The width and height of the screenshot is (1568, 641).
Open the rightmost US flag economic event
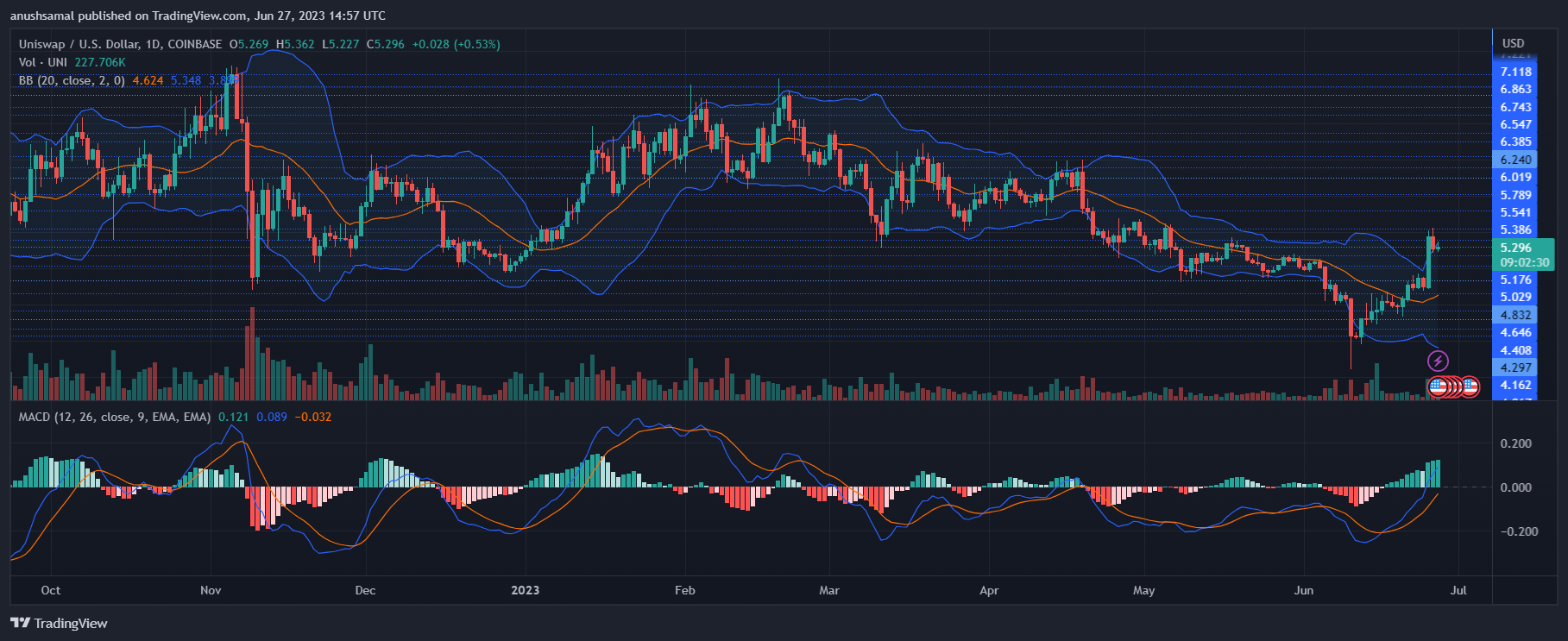[x=1470, y=386]
